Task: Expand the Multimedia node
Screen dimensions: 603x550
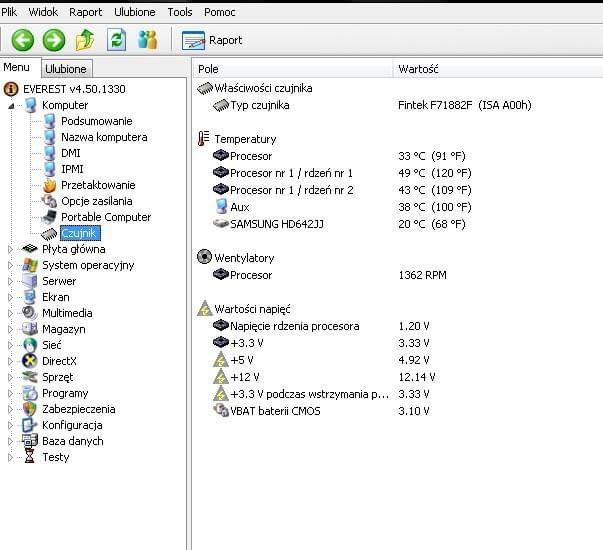Action: [x=10, y=313]
